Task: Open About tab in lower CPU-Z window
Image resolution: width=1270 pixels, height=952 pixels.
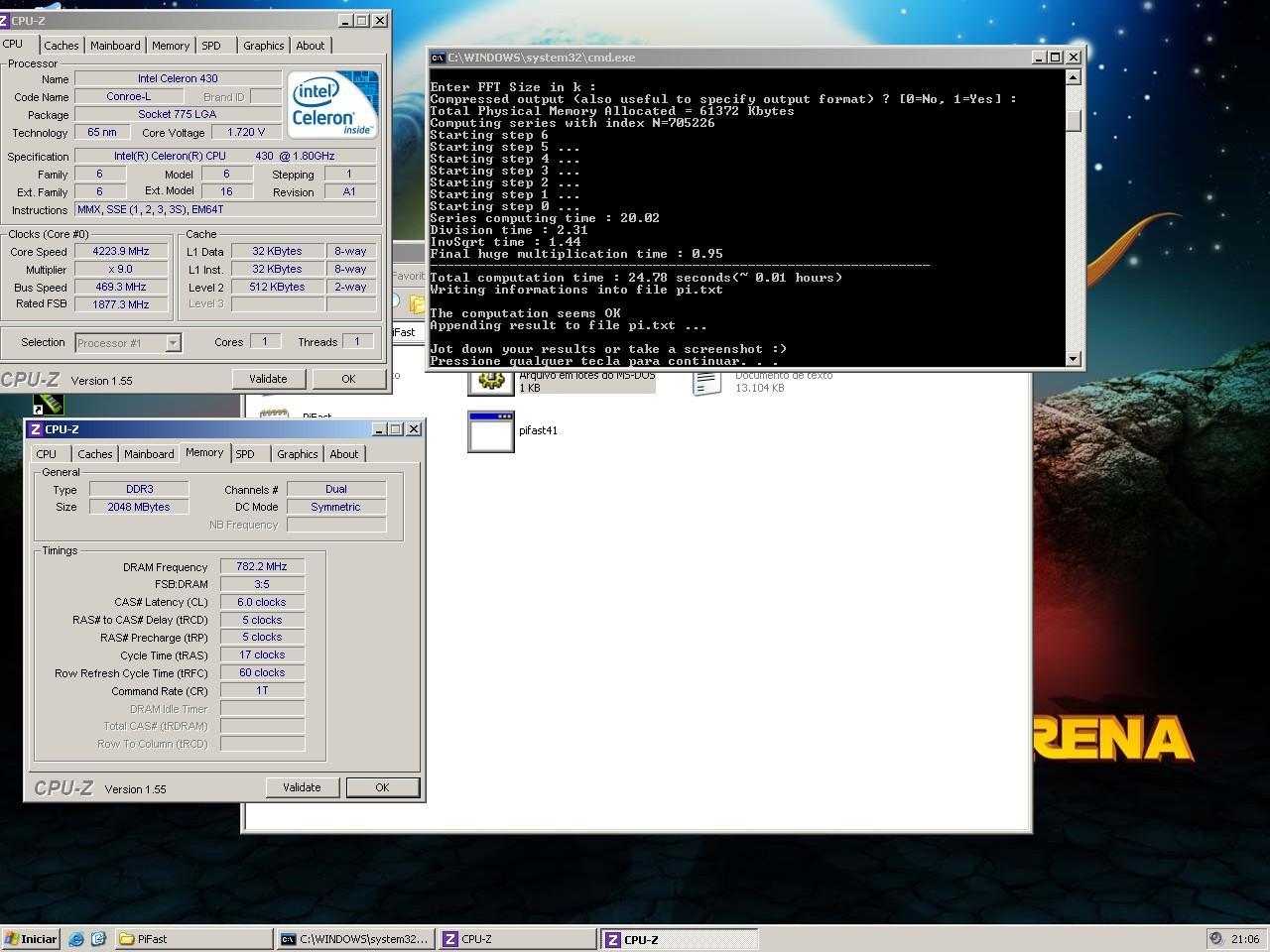Action: (x=344, y=454)
